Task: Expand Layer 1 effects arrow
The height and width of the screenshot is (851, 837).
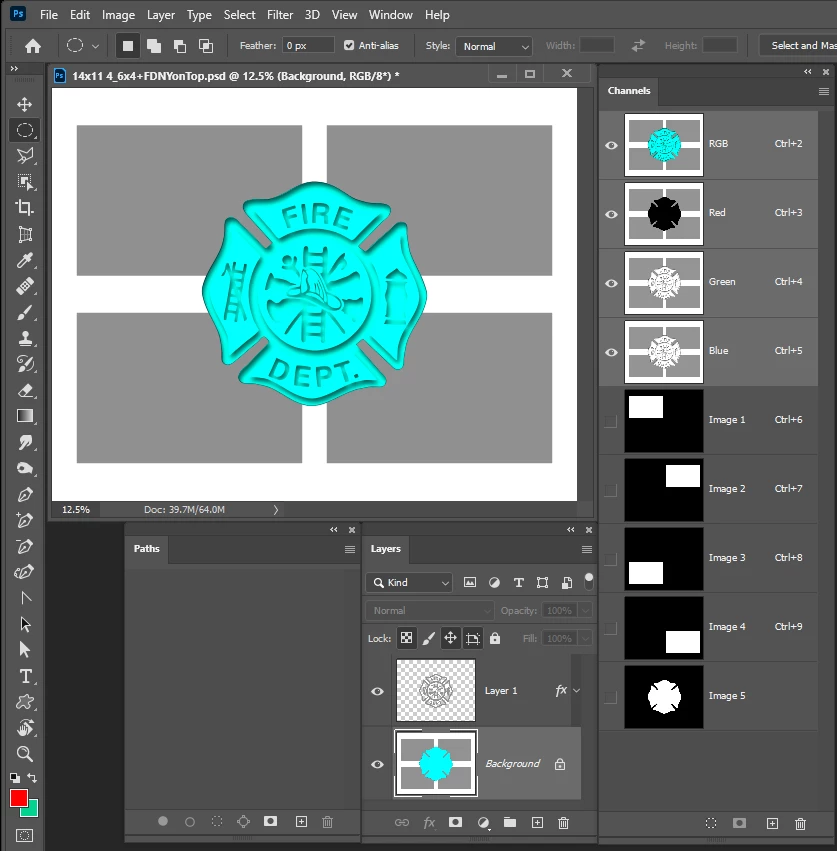Action: (577, 690)
